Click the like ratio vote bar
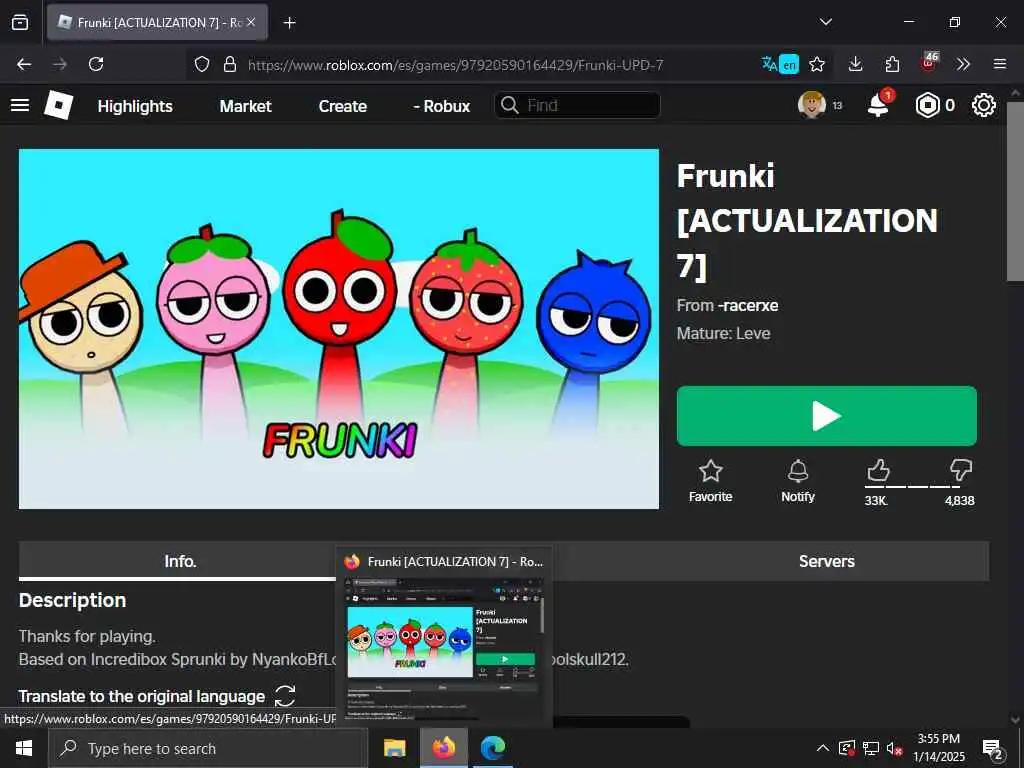The image size is (1024, 768). 912,487
